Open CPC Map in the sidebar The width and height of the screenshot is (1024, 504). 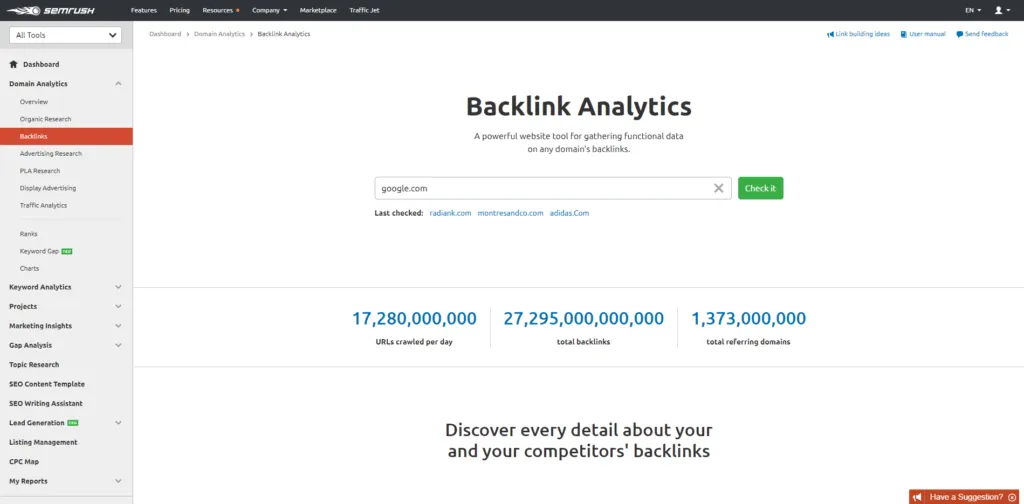click(x=24, y=462)
